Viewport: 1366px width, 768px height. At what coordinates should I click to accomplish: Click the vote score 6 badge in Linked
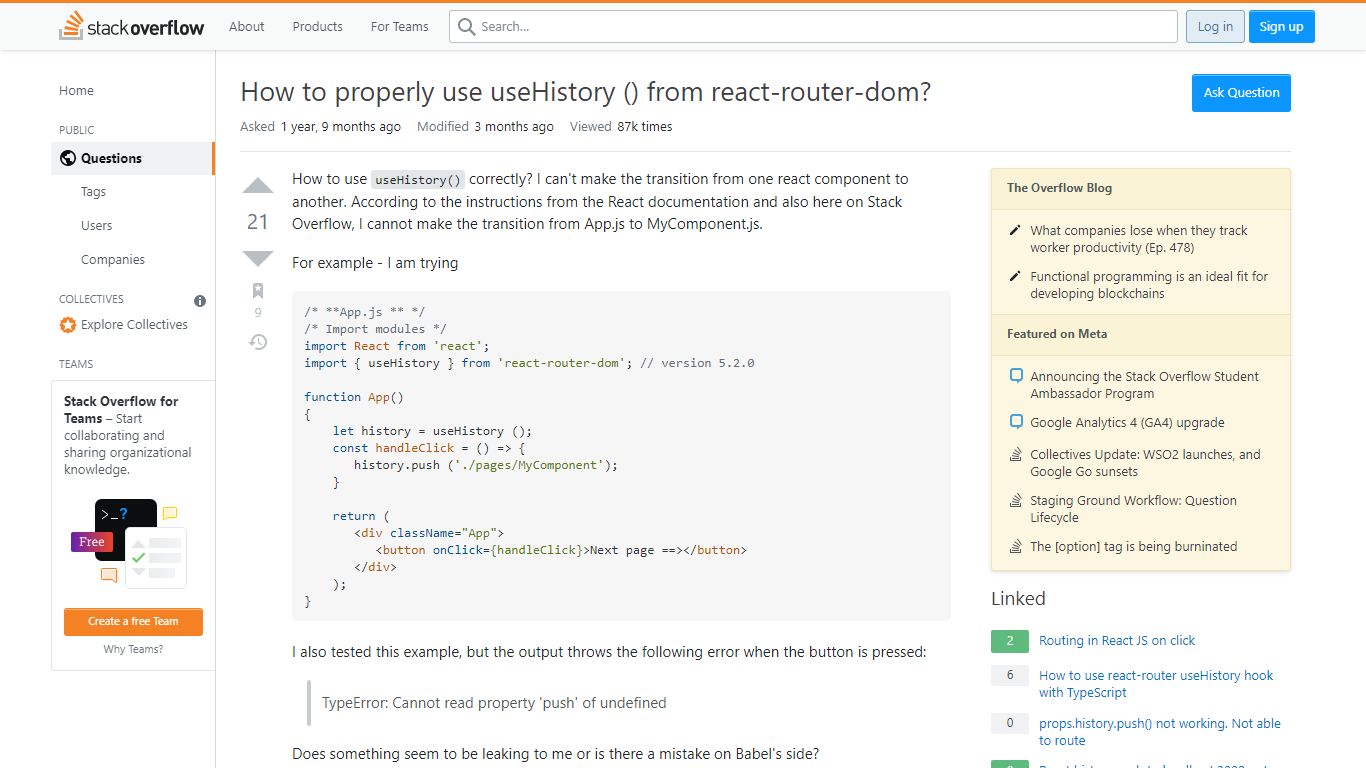point(1010,675)
